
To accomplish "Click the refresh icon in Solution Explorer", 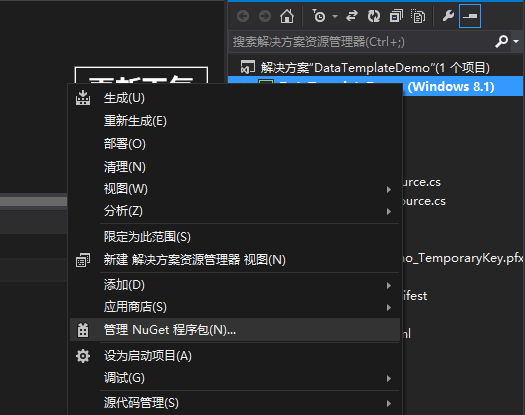I will [x=374, y=16].
